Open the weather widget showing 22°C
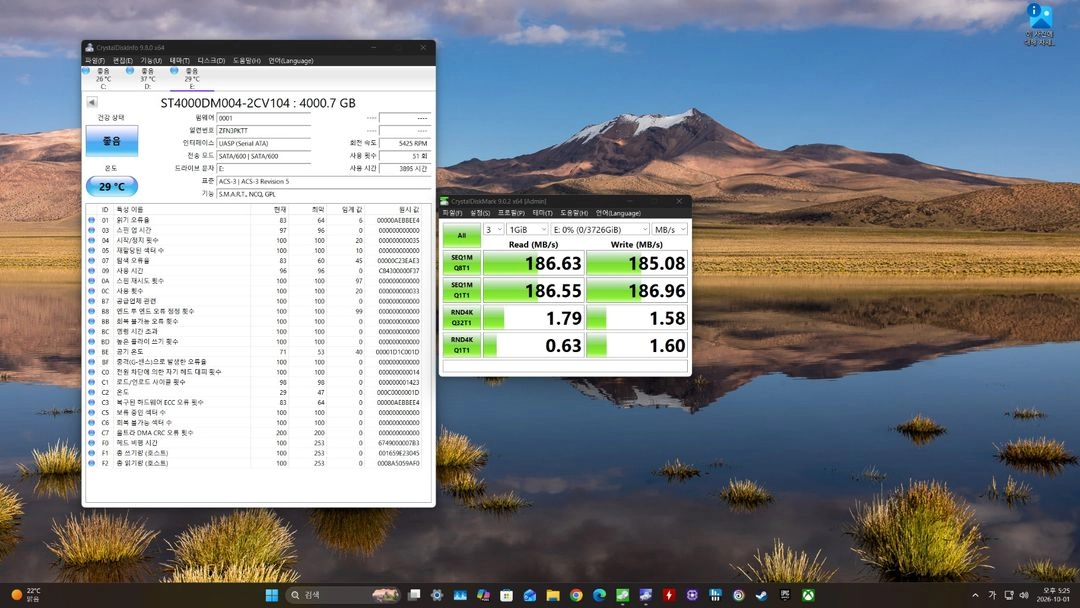The image size is (1080, 608). [26, 595]
